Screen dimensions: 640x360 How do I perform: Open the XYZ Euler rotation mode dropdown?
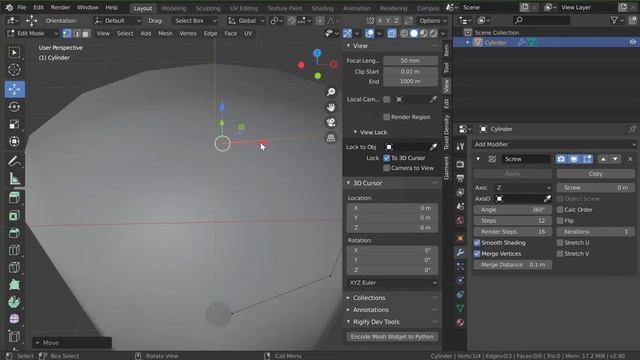tap(392, 283)
